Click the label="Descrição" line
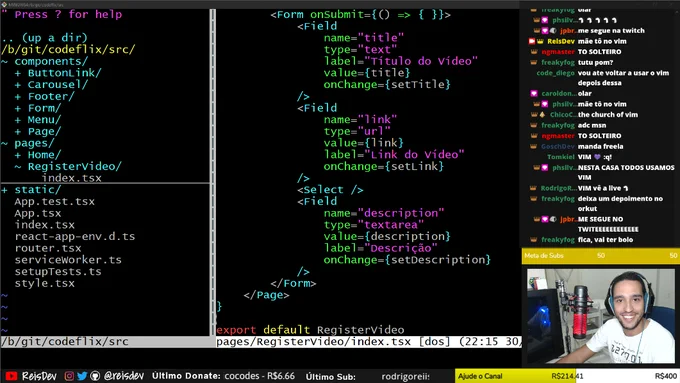This screenshot has width=680, height=383. click(380, 249)
